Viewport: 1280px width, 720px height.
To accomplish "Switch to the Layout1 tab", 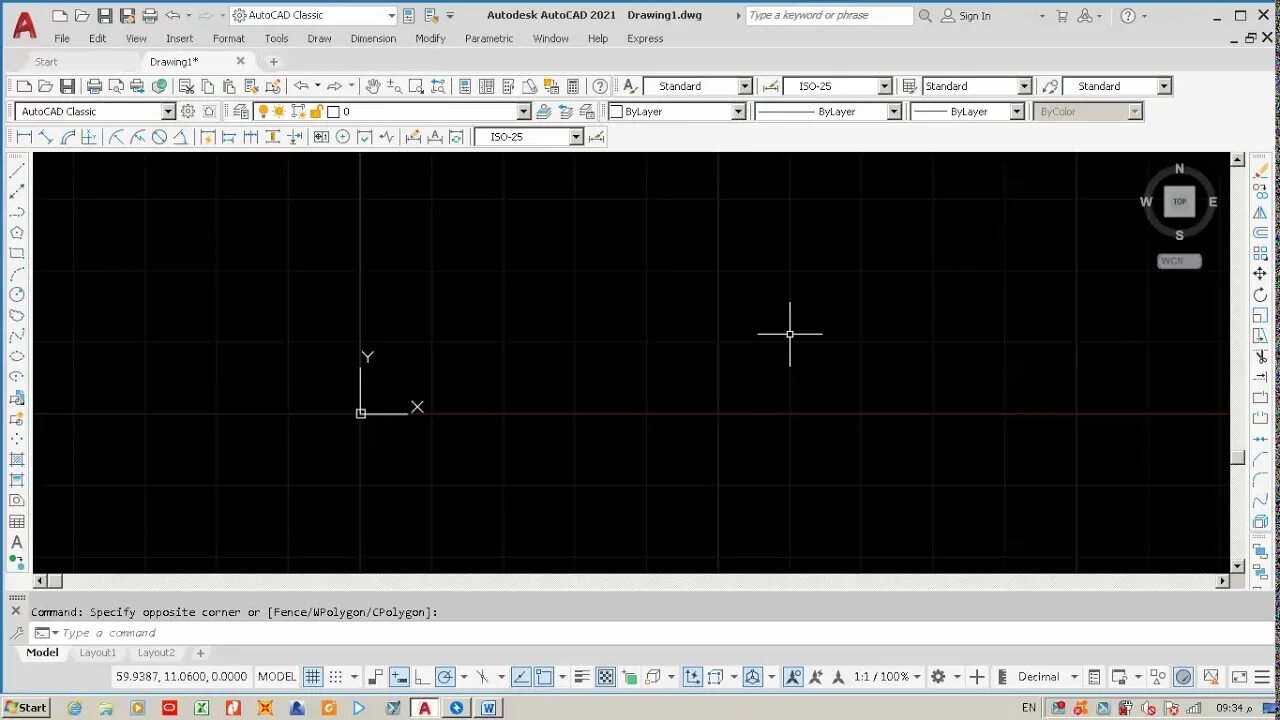I will pyautogui.click(x=98, y=653).
